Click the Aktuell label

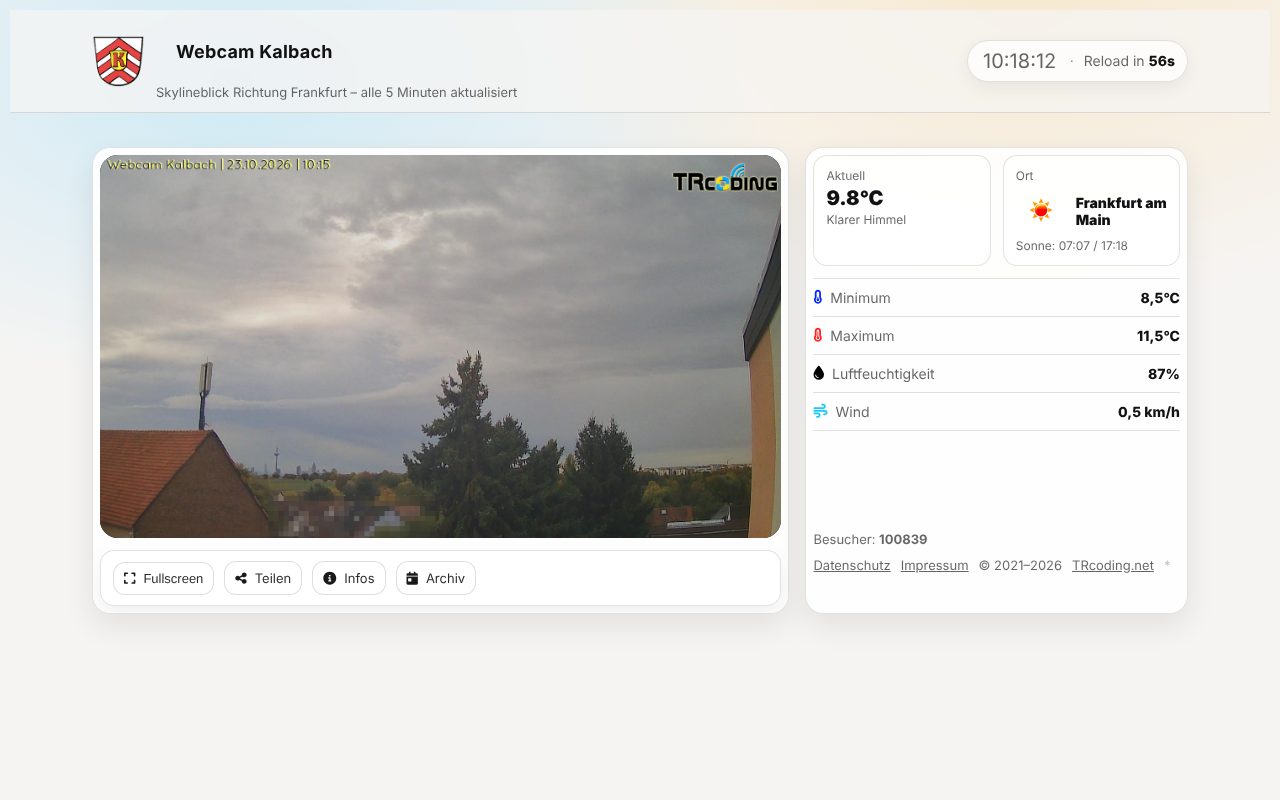click(846, 176)
